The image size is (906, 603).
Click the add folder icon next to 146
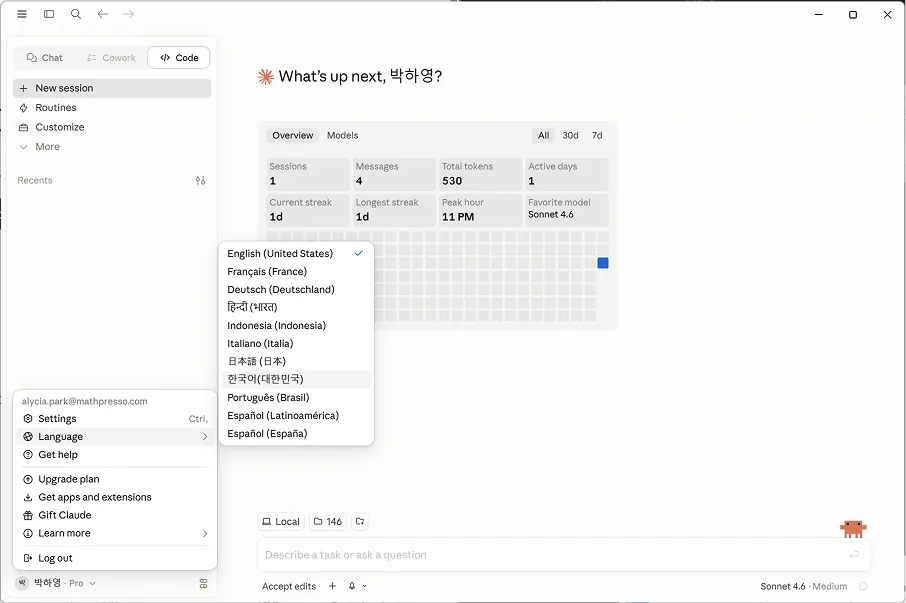(x=360, y=522)
